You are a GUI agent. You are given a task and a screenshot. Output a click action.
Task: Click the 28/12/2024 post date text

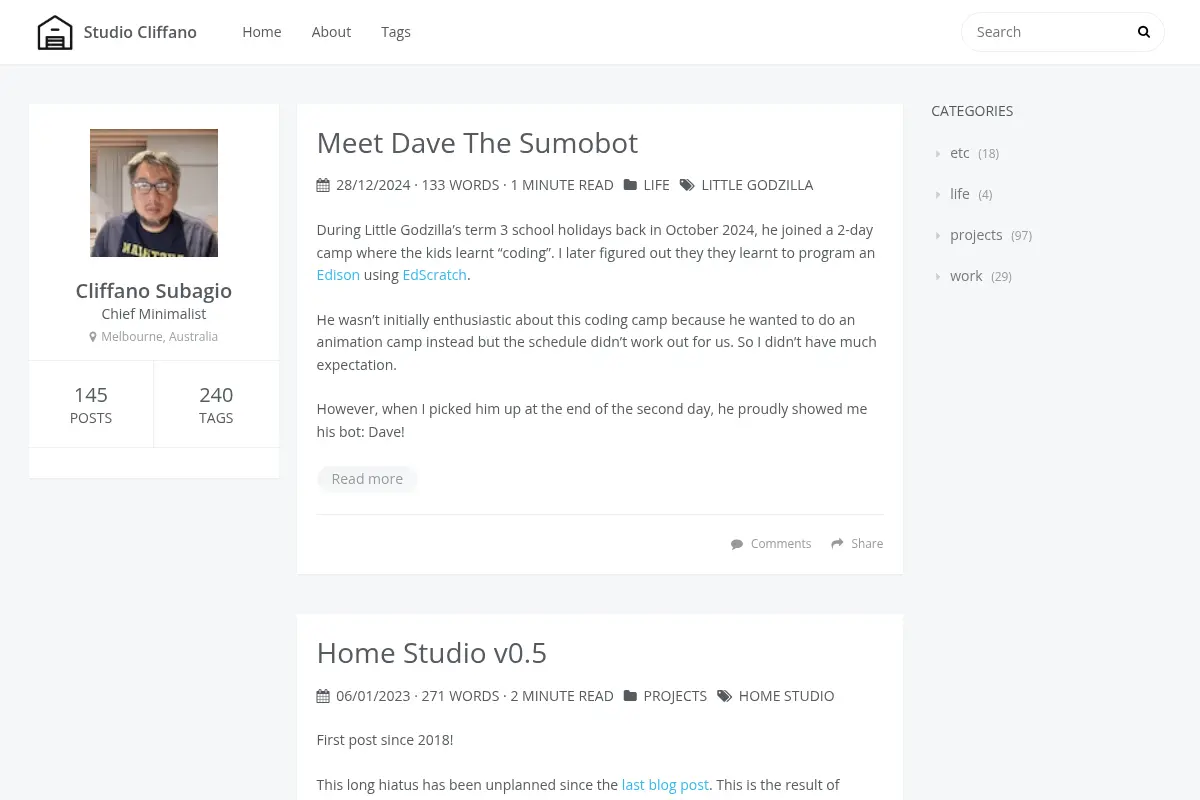(x=373, y=185)
